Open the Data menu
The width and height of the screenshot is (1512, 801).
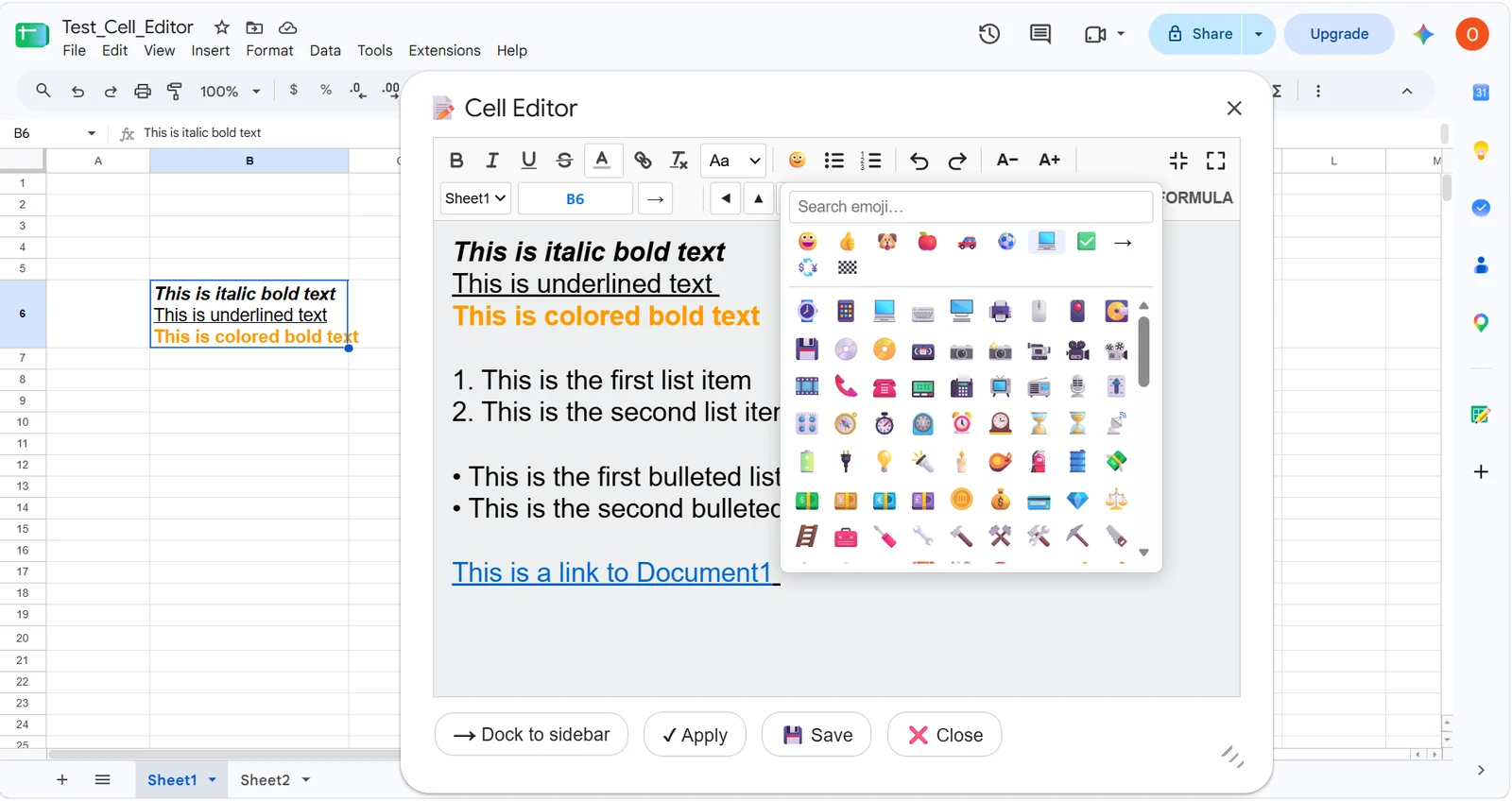click(x=325, y=51)
